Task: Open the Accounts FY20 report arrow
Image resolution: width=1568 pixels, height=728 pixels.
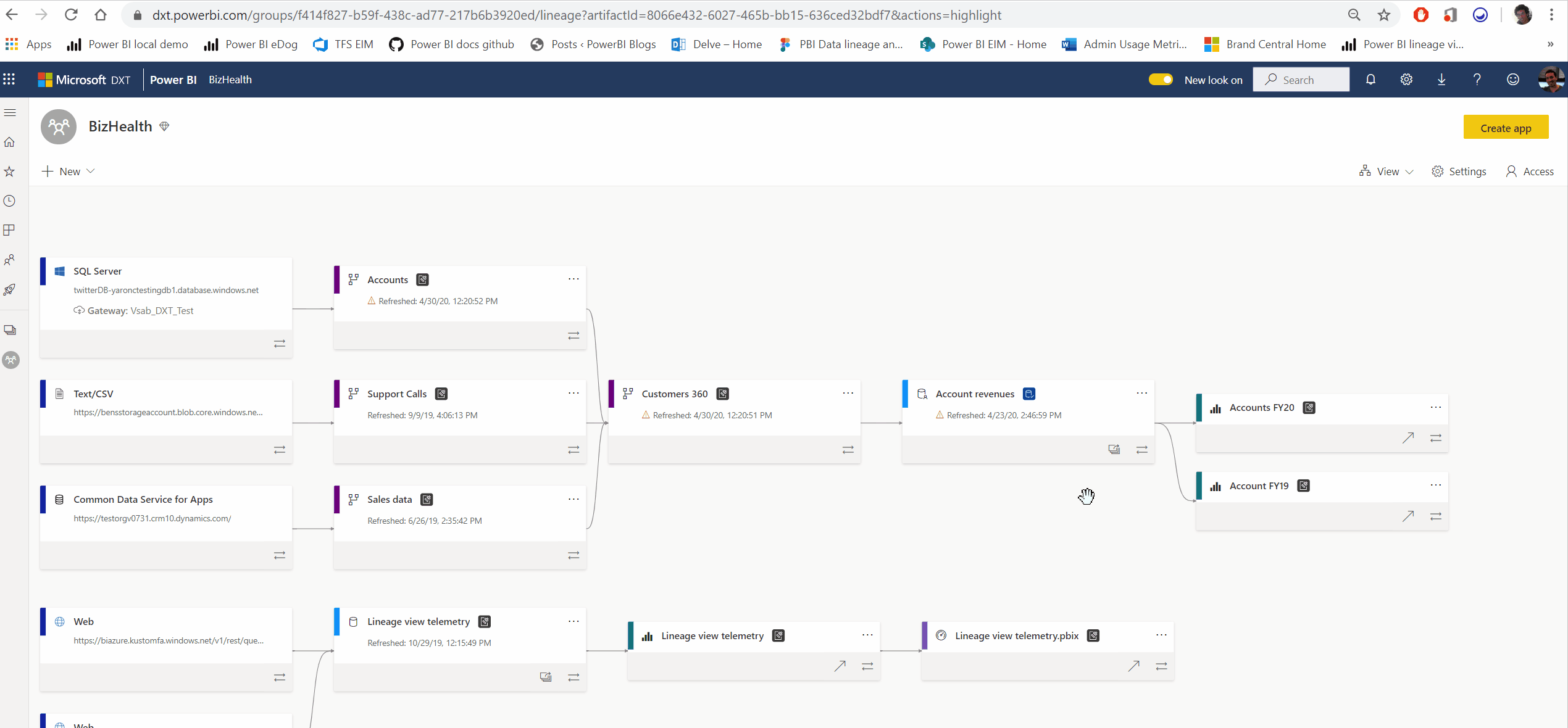Action: tap(1408, 438)
